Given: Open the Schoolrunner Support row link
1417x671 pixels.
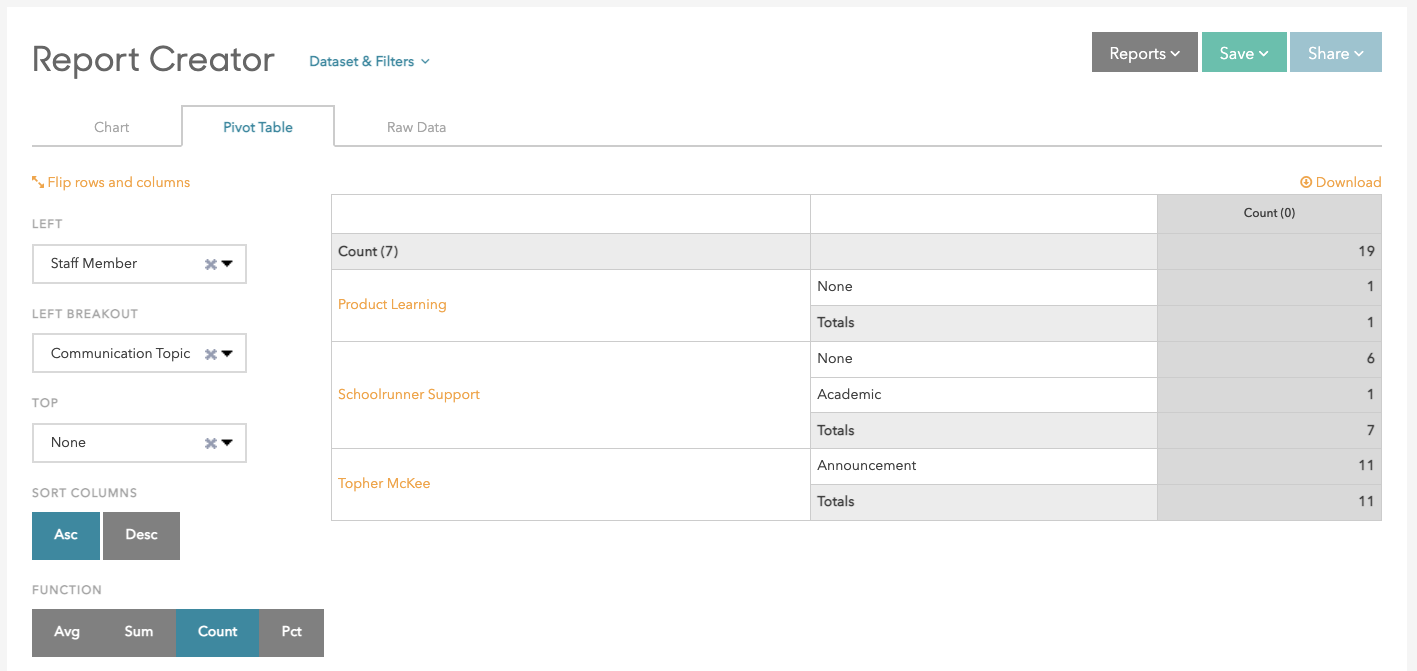Looking at the screenshot, I should [409, 394].
